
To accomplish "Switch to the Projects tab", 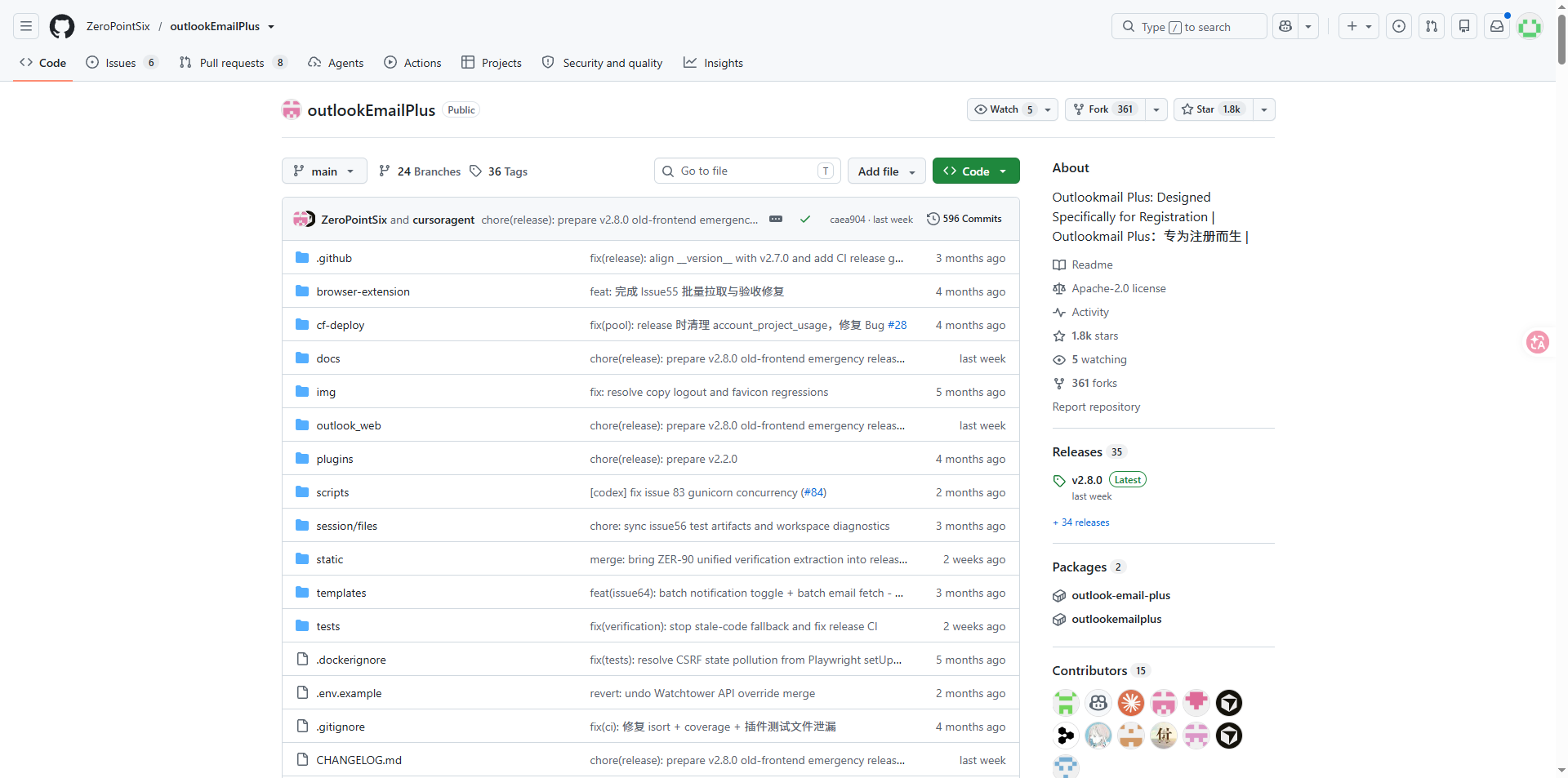I will coord(492,63).
